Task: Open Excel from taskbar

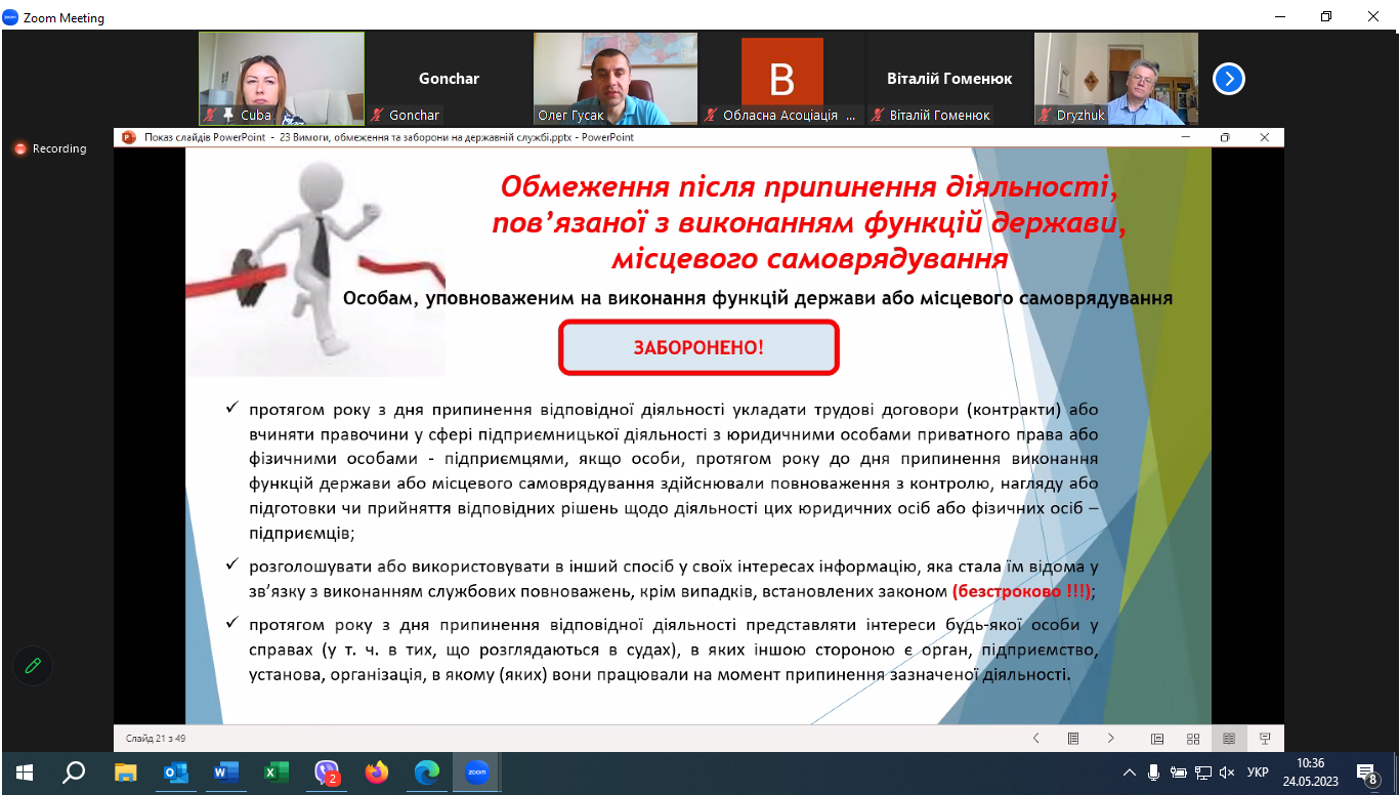Action: [276, 773]
